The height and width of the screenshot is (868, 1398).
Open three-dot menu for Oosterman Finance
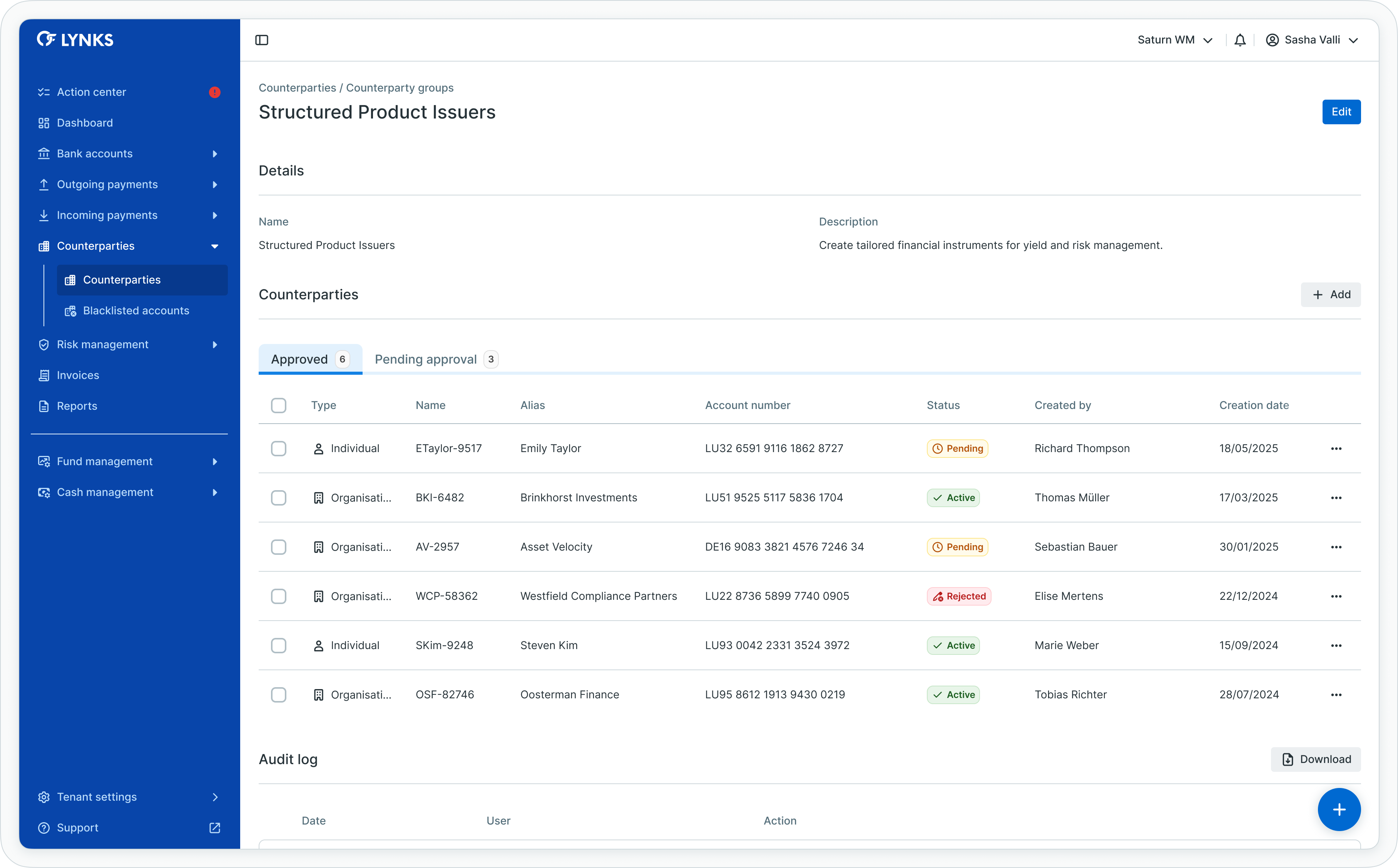coord(1336,695)
